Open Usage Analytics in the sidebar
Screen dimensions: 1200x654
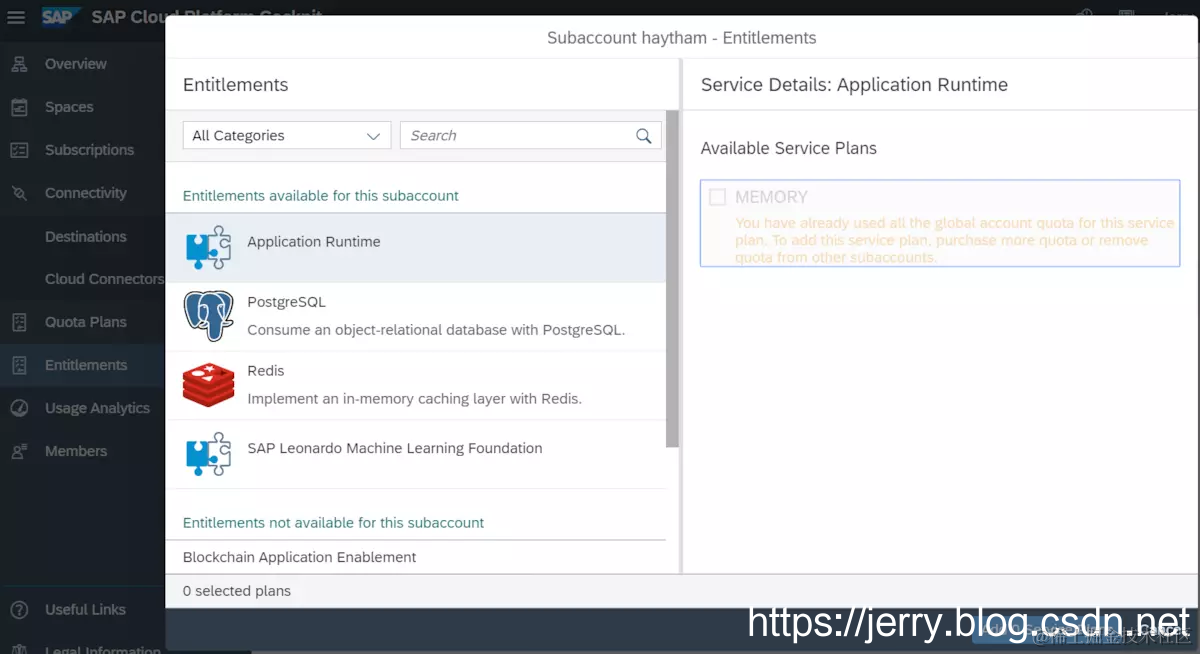(97, 408)
